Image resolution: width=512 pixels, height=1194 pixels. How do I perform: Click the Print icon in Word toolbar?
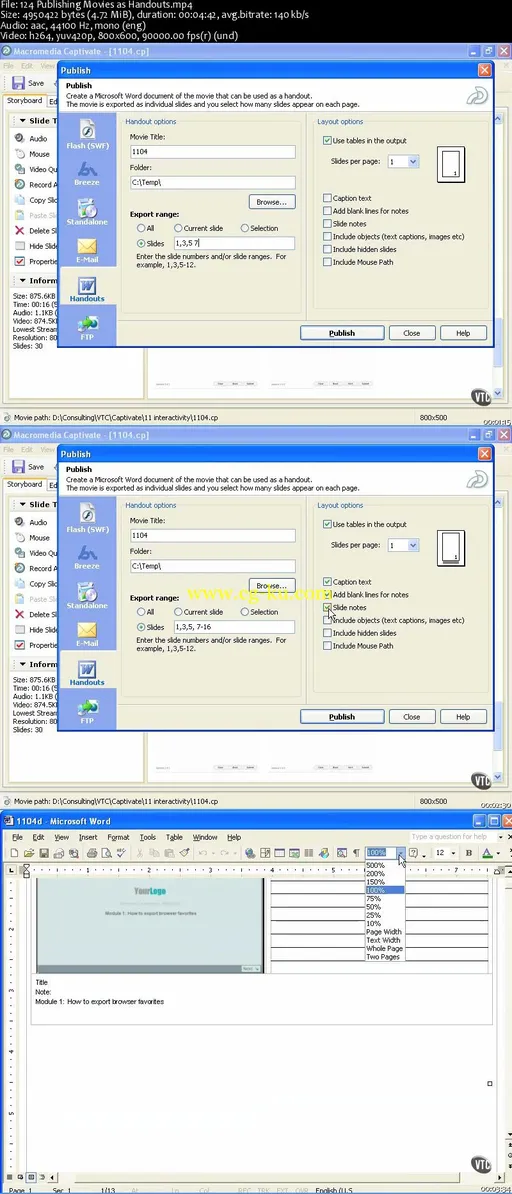[91, 853]
